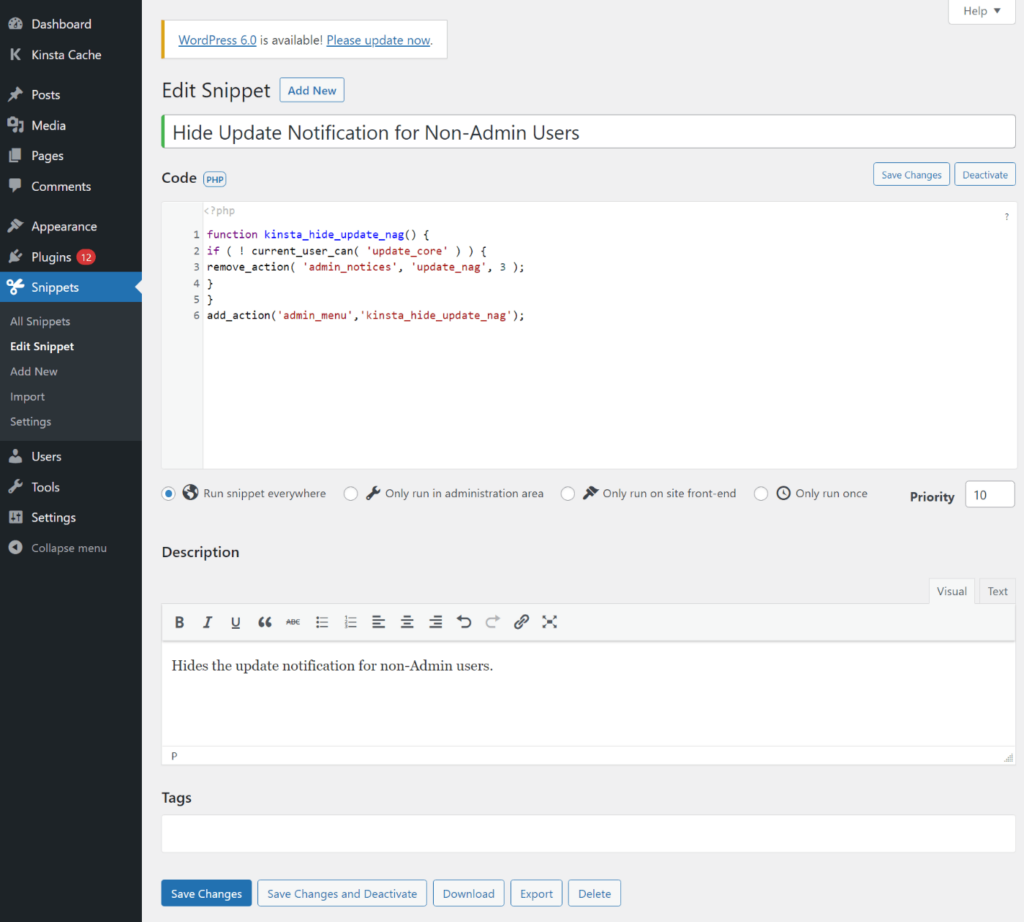The height and width of the screenshot is (922, 1024).
Task: Insert a bulleted list in description
Action: [x=322, y=622]
